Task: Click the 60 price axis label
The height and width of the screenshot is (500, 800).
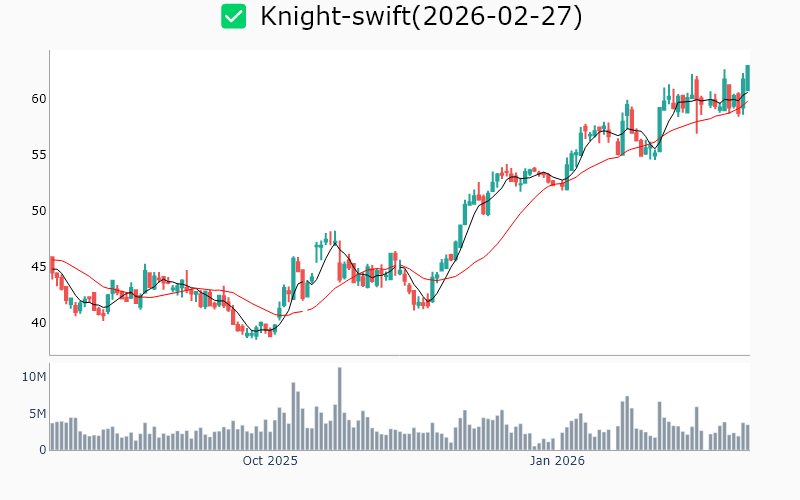Action: pyautogui.click(x=39, y=98)
